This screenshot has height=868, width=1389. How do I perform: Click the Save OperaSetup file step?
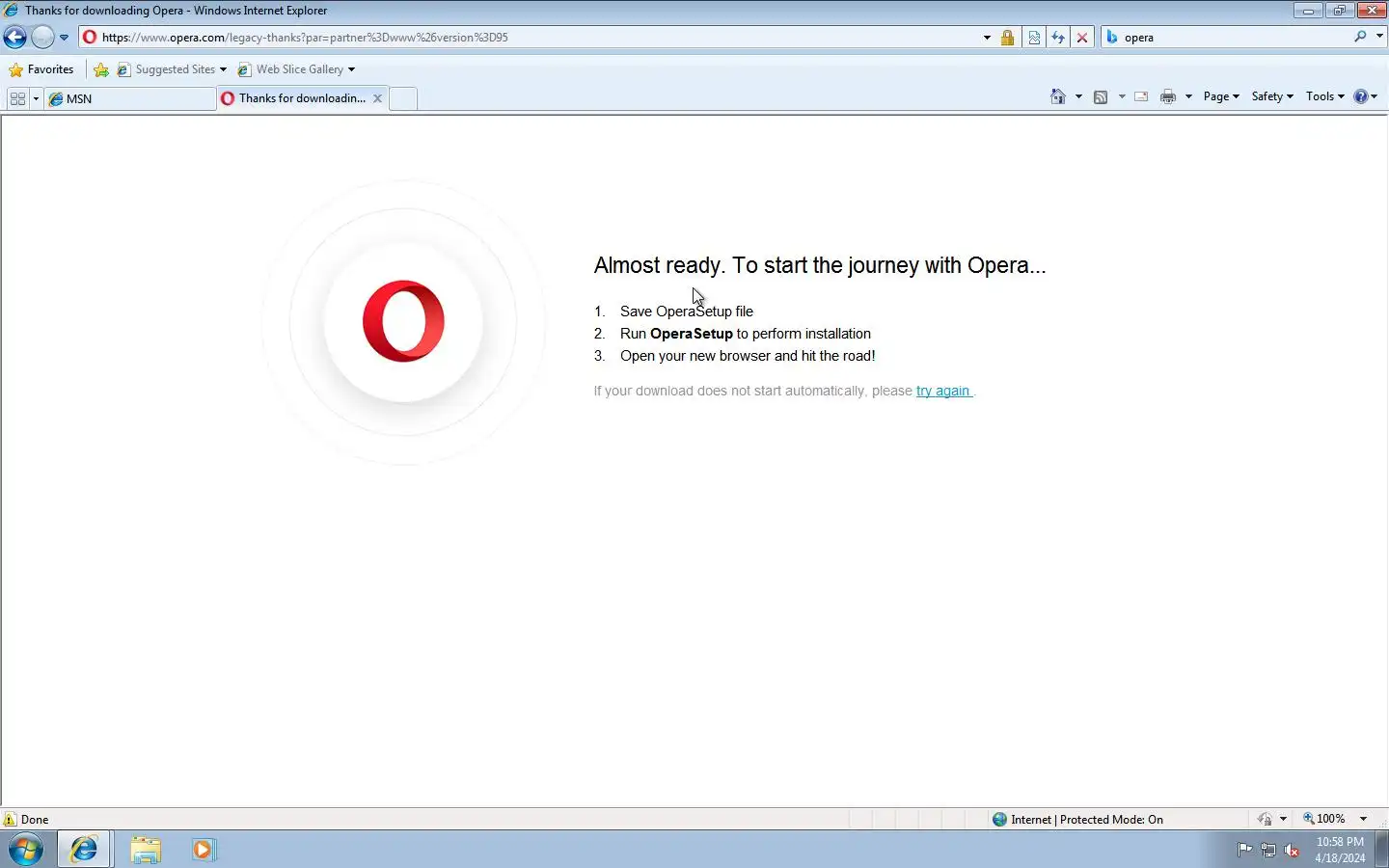tap(686, 312)
